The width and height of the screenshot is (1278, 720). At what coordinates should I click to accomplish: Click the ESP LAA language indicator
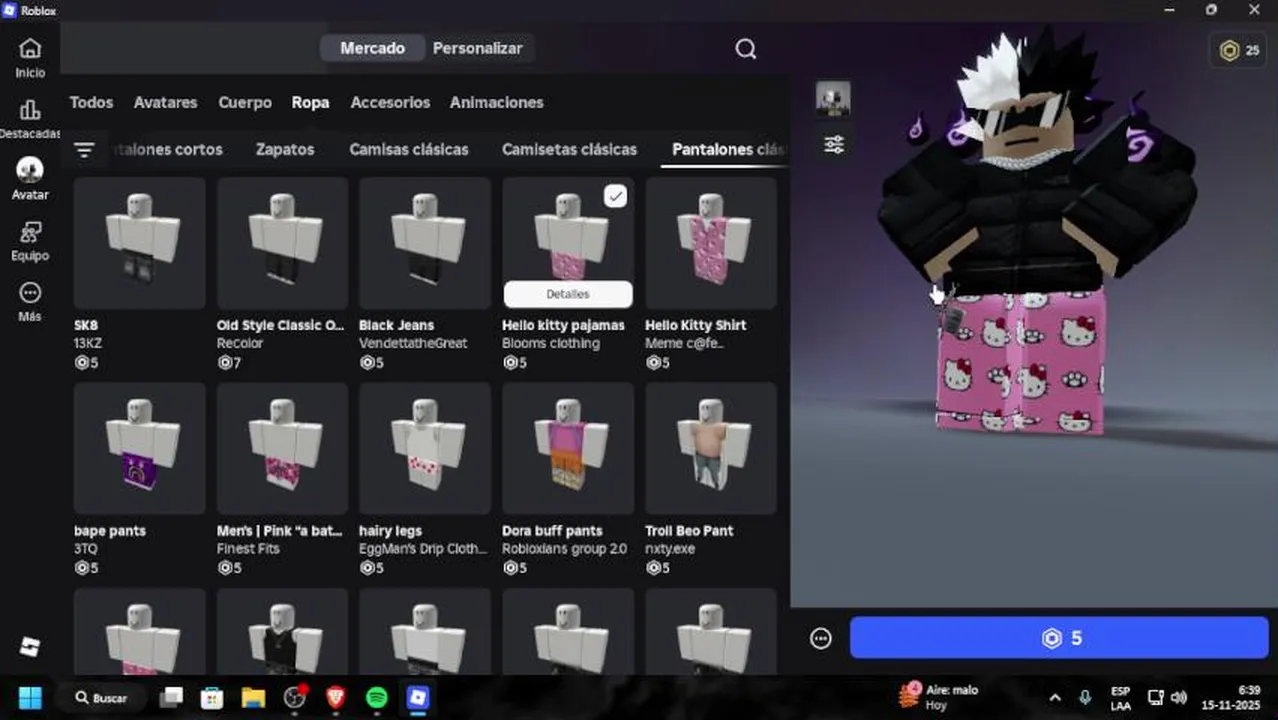pos(1120,698)
